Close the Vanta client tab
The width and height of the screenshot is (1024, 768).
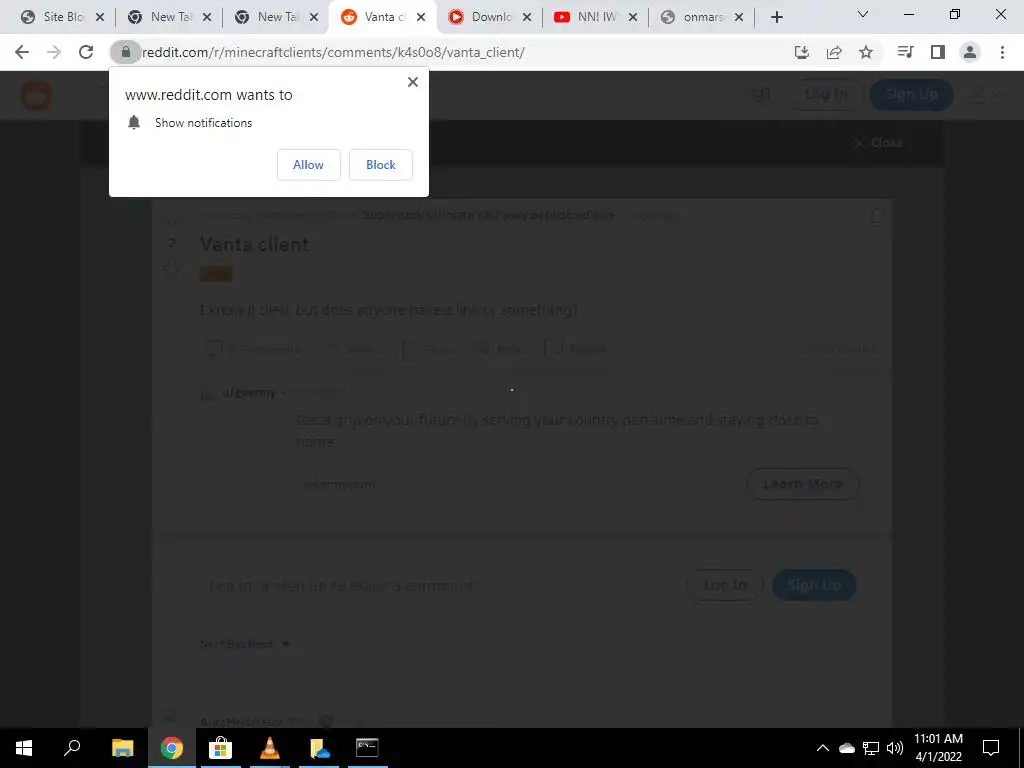(x=421, y=18)
